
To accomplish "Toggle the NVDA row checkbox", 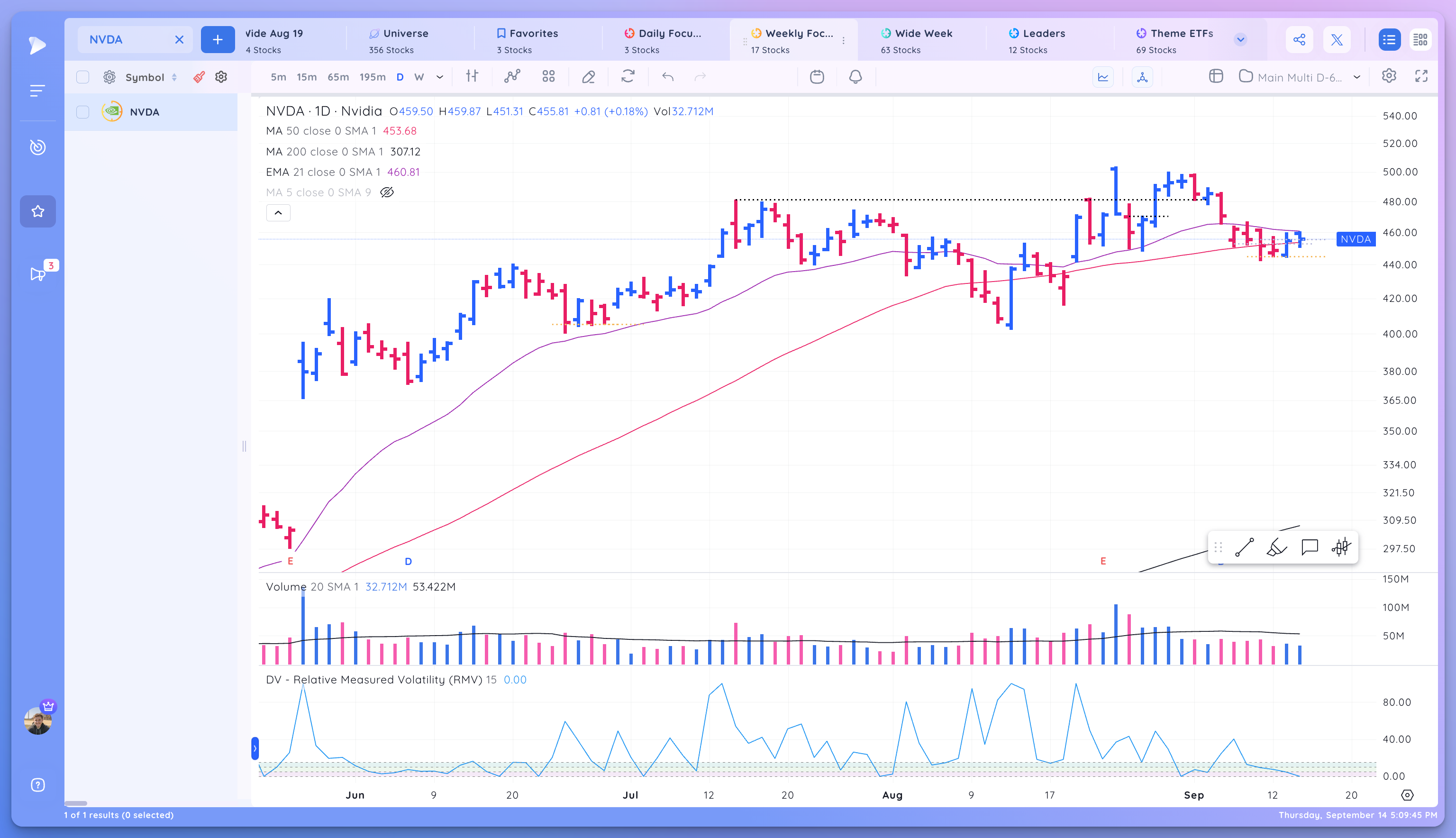I will [x=83, y=112].
